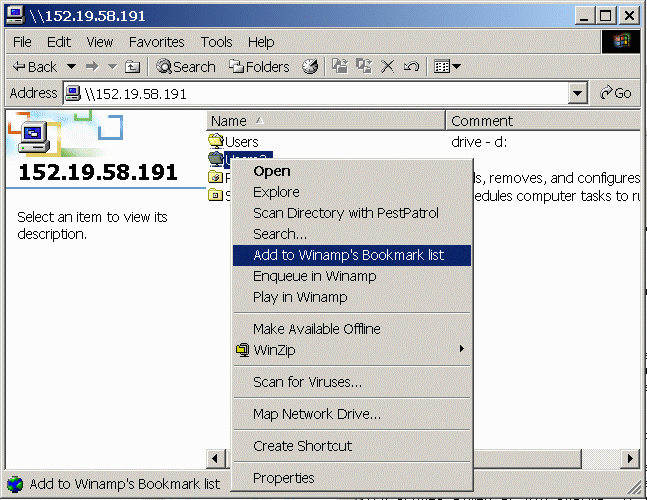Screen dimensions: 647x500
Task: Click the Go button
Action: (615, 93)
